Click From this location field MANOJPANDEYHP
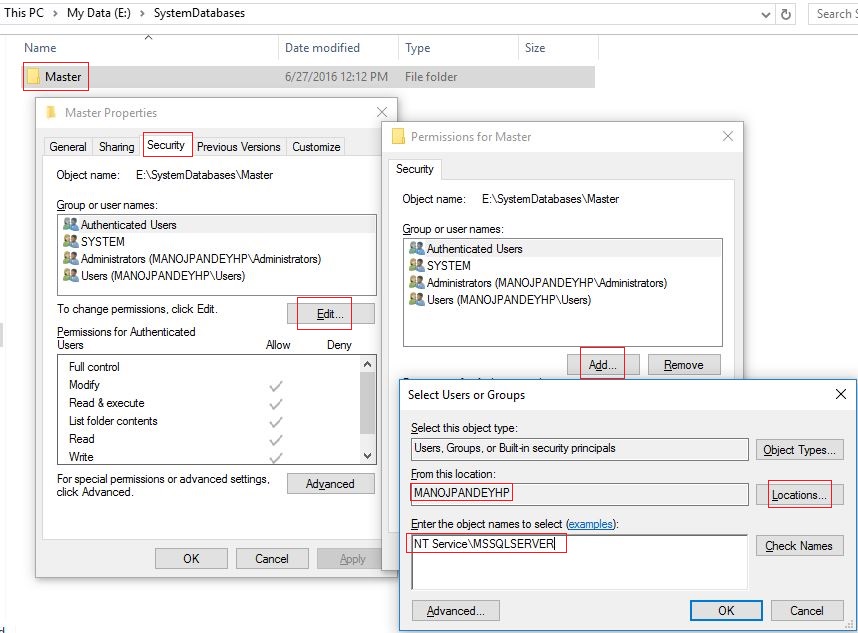Image resolution: width=858 pixels, height=633 pixels. click(x=579, y=494)
